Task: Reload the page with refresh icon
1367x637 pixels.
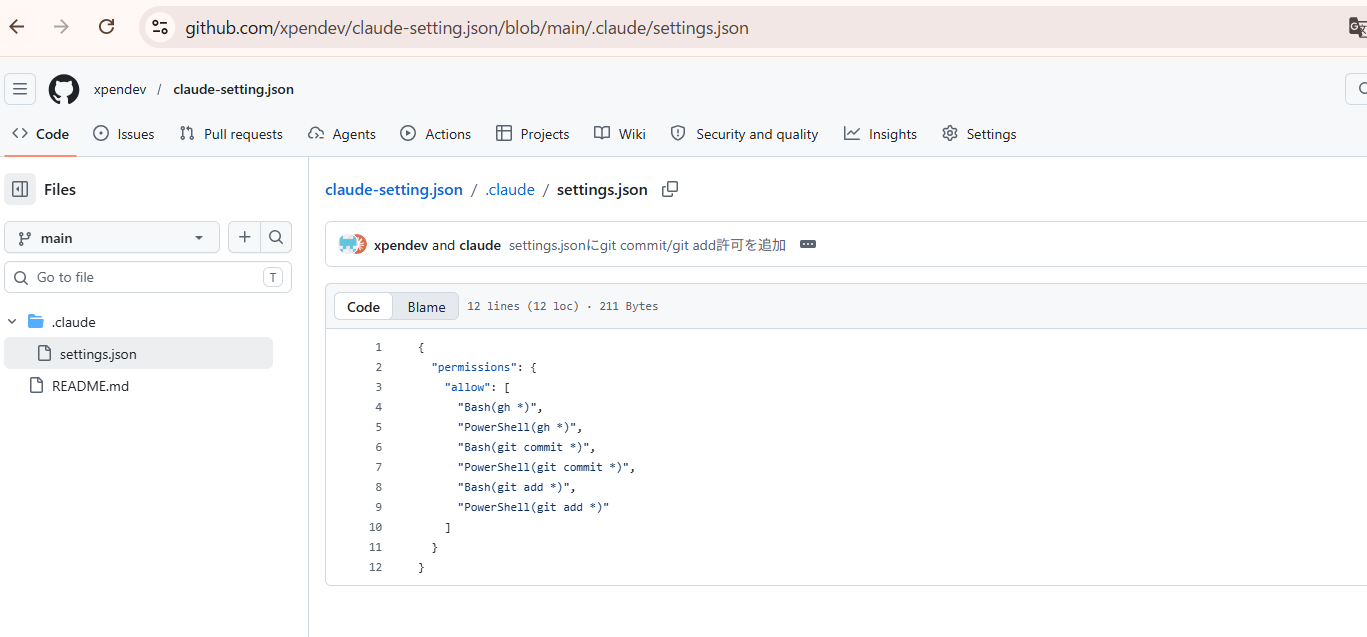Action: pos(106,27)
